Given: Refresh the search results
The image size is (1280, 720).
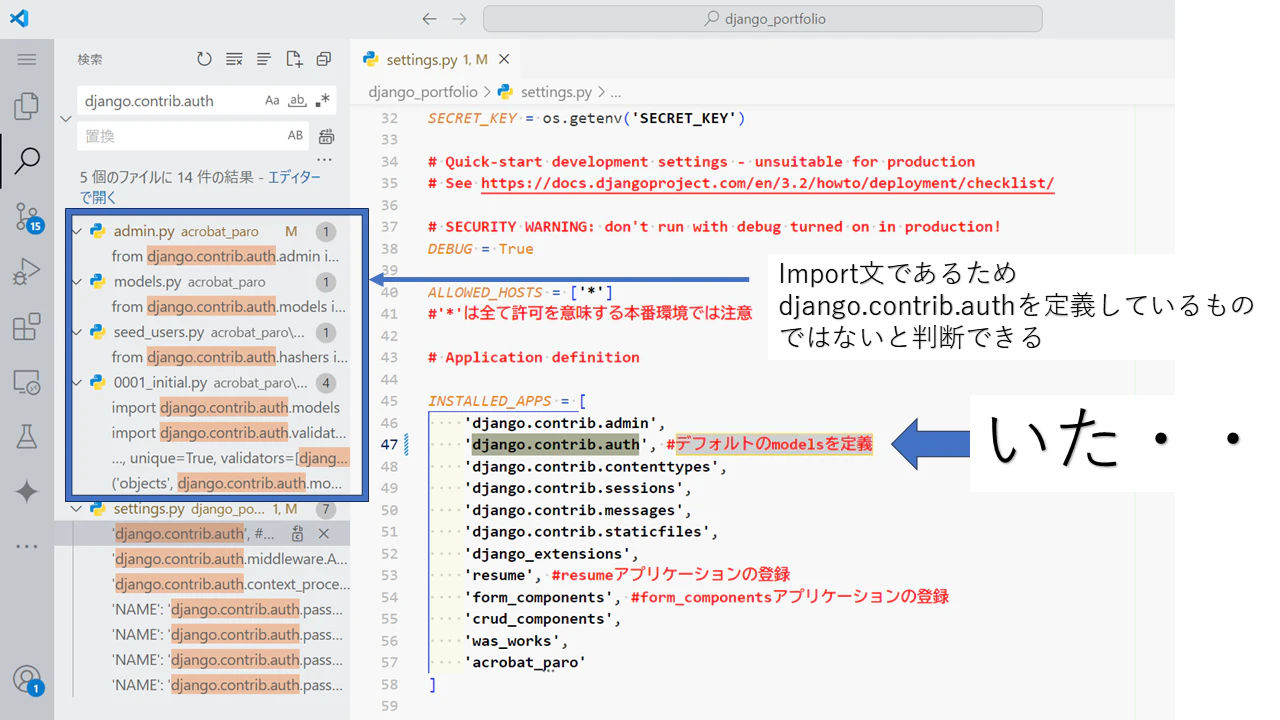Looking at the screenshot, I should (204, 59).
